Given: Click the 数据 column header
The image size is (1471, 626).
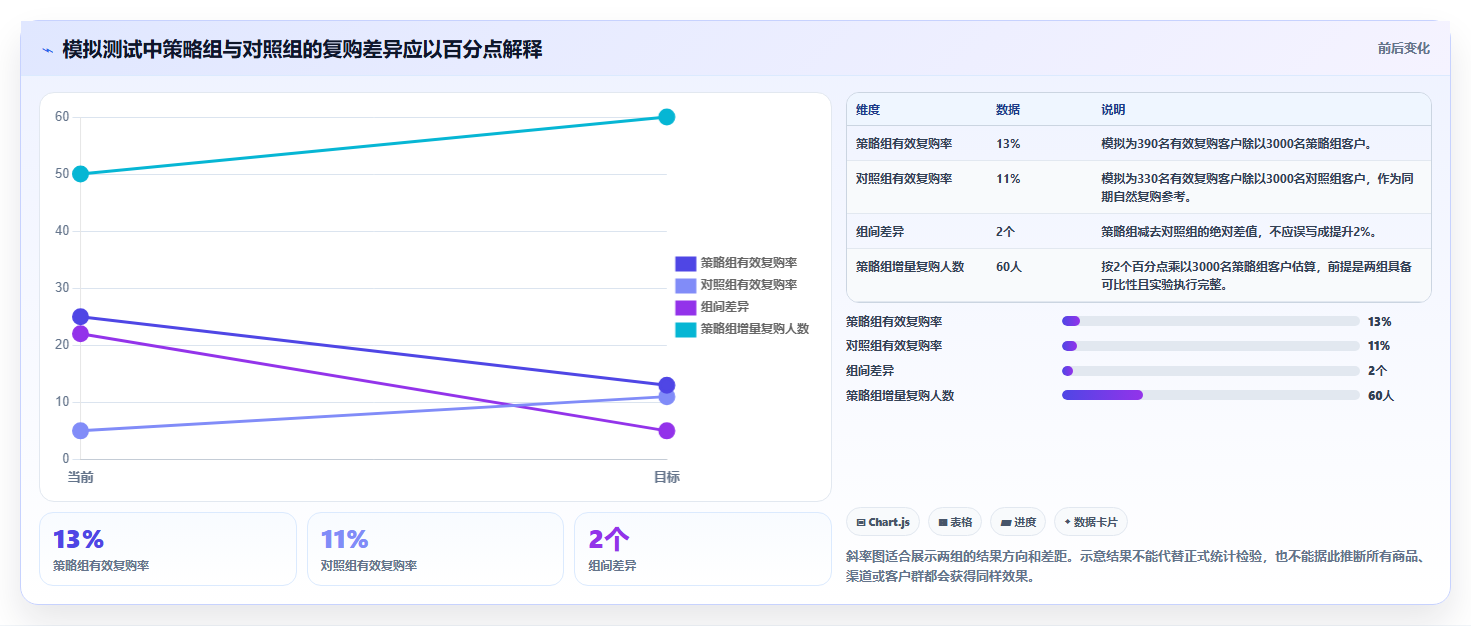Looking at the screenshot, I should (1008, 109).
